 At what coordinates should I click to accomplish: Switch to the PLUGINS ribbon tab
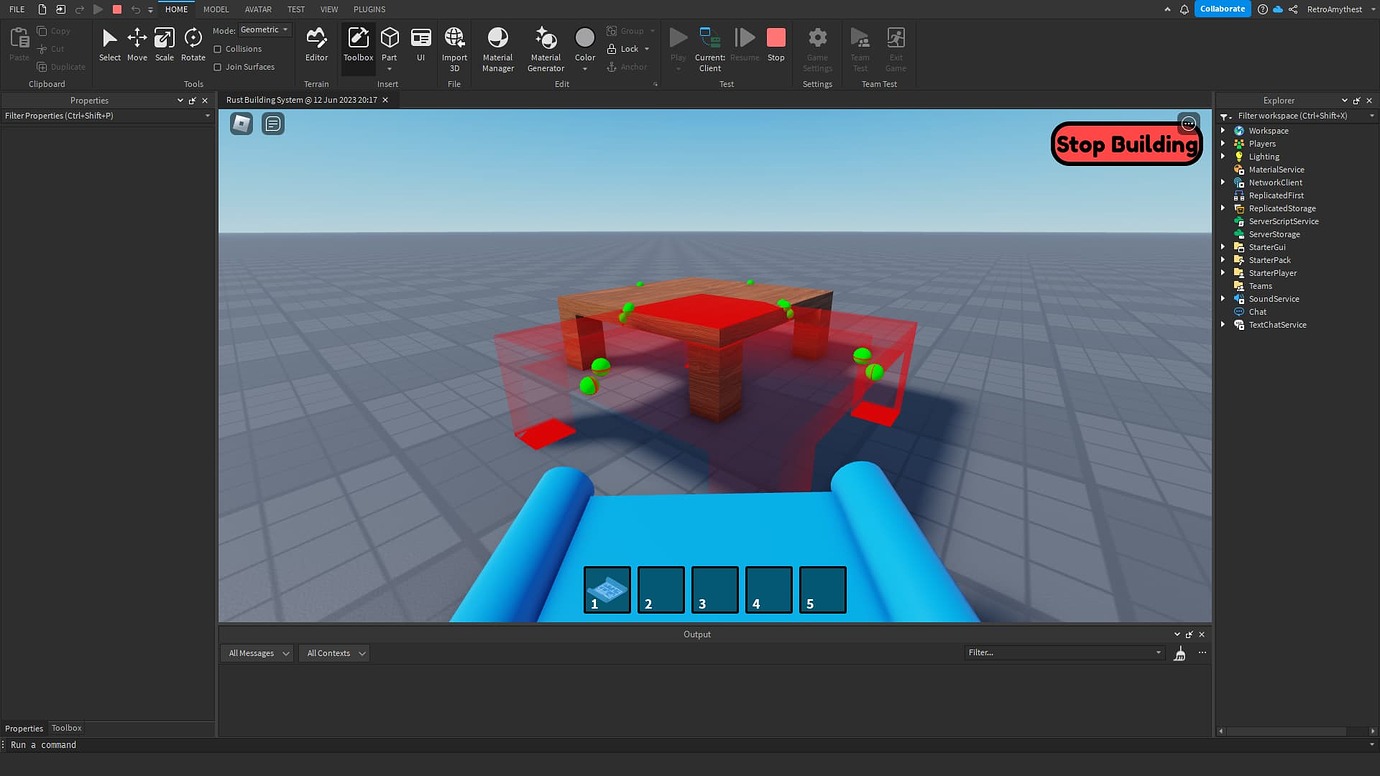click(369, 9)
